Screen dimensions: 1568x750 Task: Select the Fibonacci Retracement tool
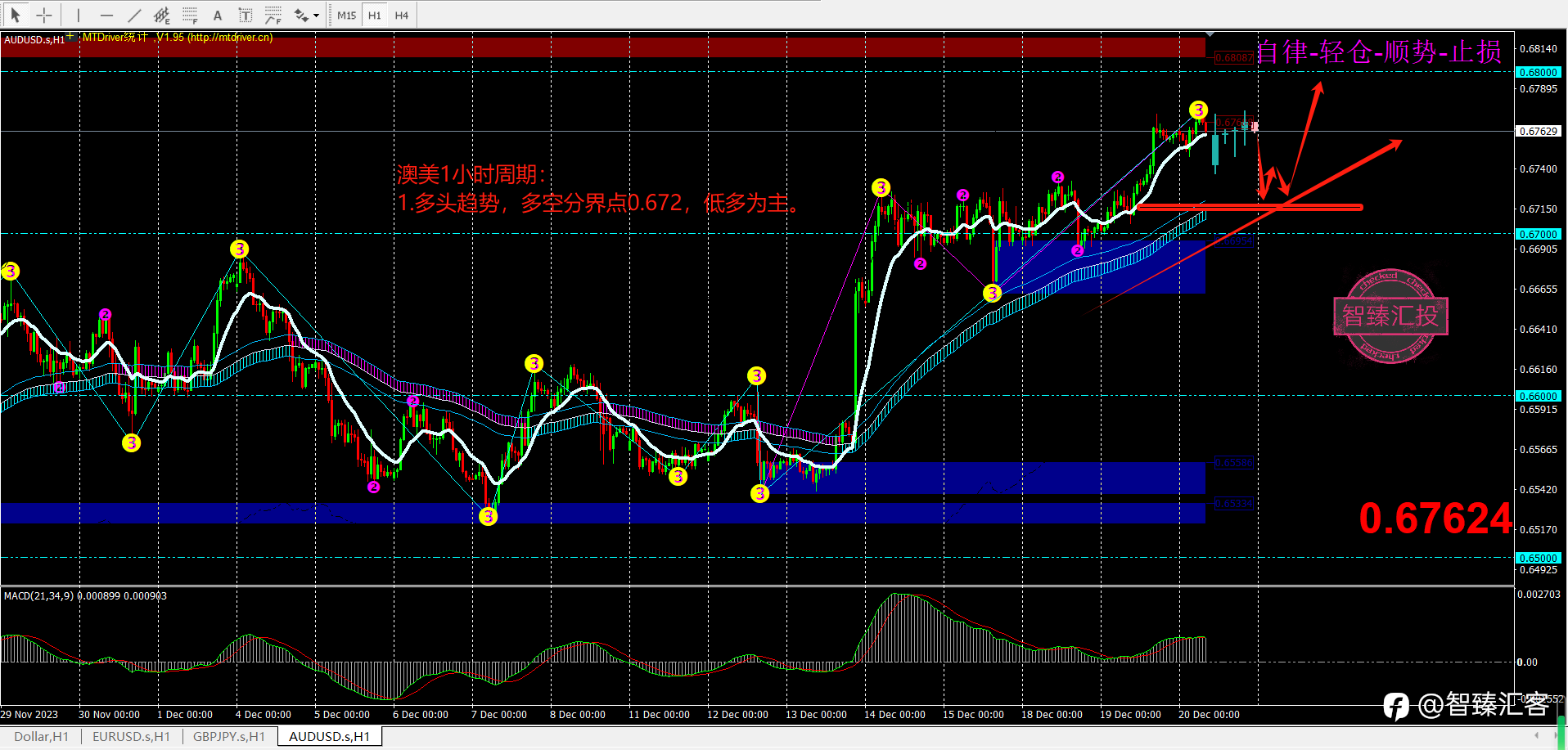190,15
